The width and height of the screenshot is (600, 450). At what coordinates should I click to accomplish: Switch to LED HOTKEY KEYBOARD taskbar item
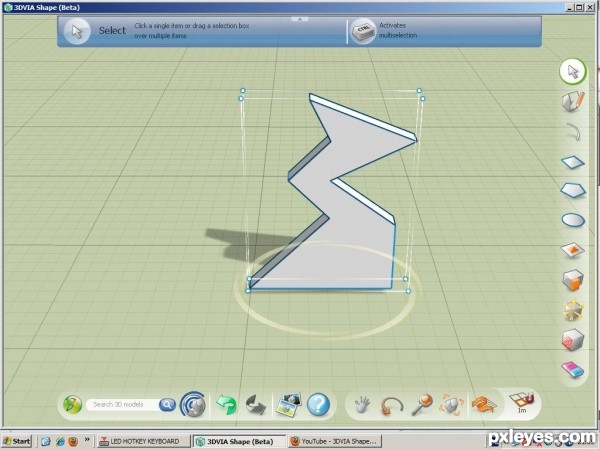[143, 442]
